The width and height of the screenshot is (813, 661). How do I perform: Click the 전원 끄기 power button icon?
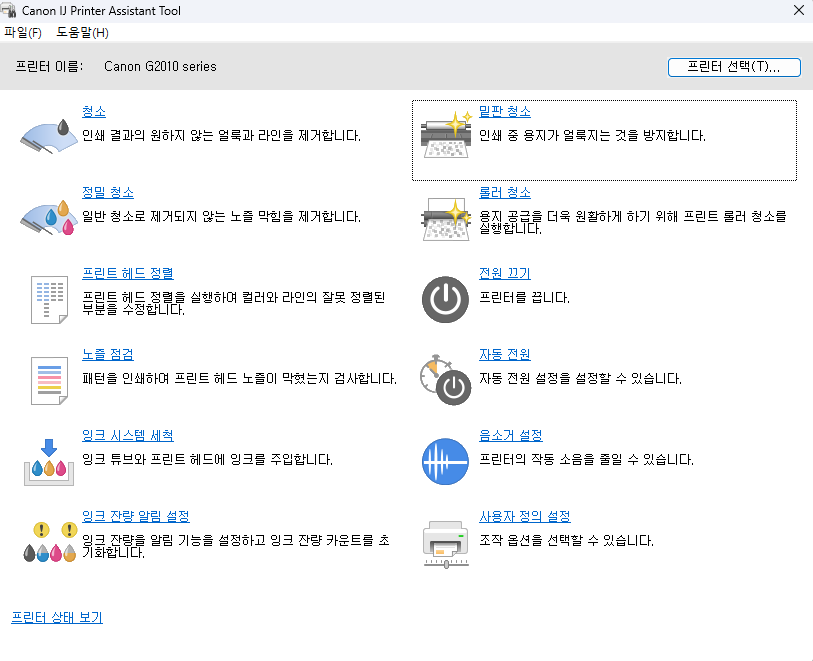pyautogui.click(x=445, y=300)
